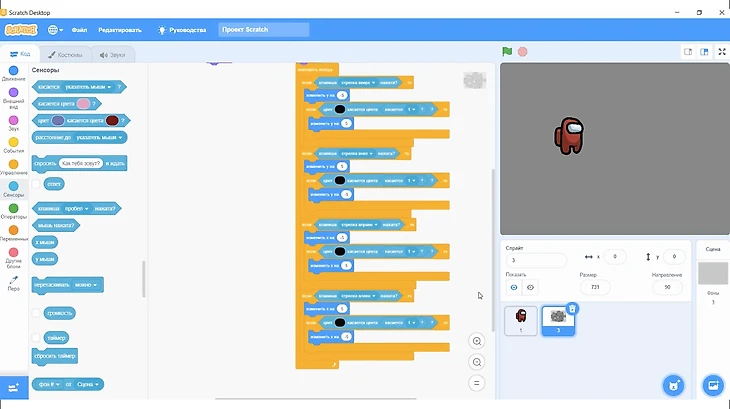Click the project title field
730x409 pixels.
264,29
